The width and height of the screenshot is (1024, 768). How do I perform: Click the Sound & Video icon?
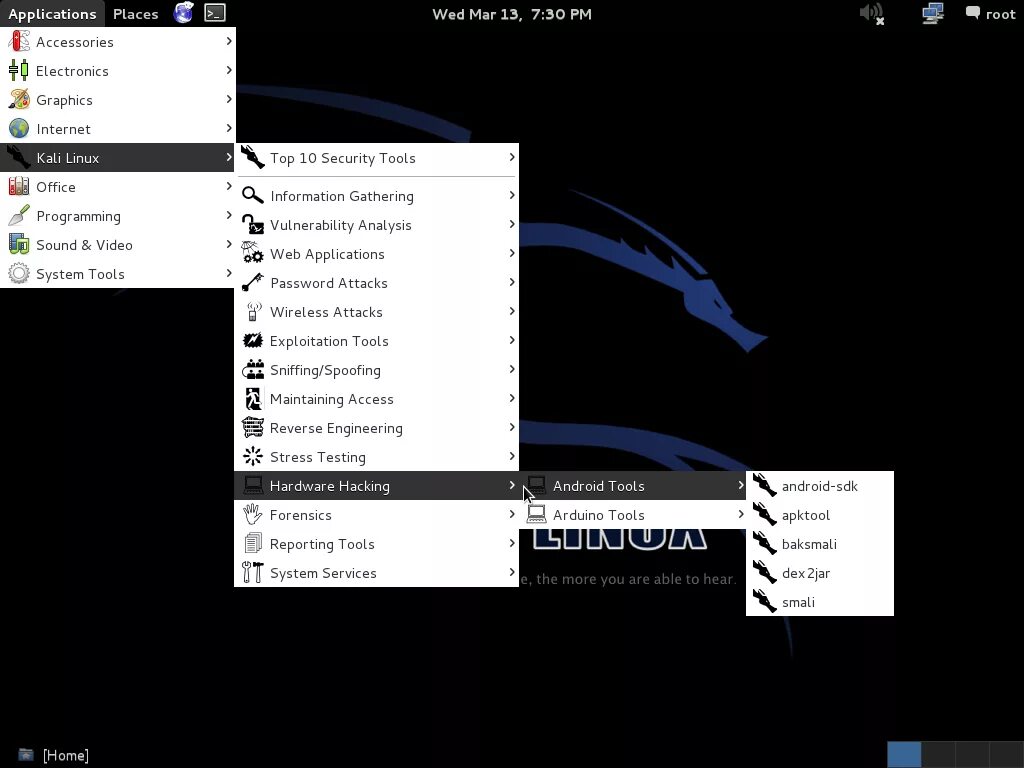click(19, 245)
